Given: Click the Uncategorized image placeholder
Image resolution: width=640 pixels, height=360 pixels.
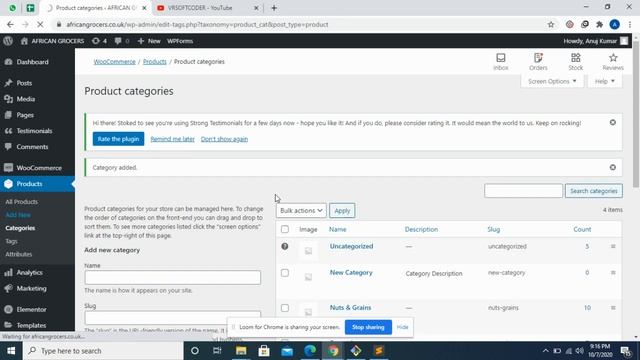Looking at the screenshot, I should point(308,251).
